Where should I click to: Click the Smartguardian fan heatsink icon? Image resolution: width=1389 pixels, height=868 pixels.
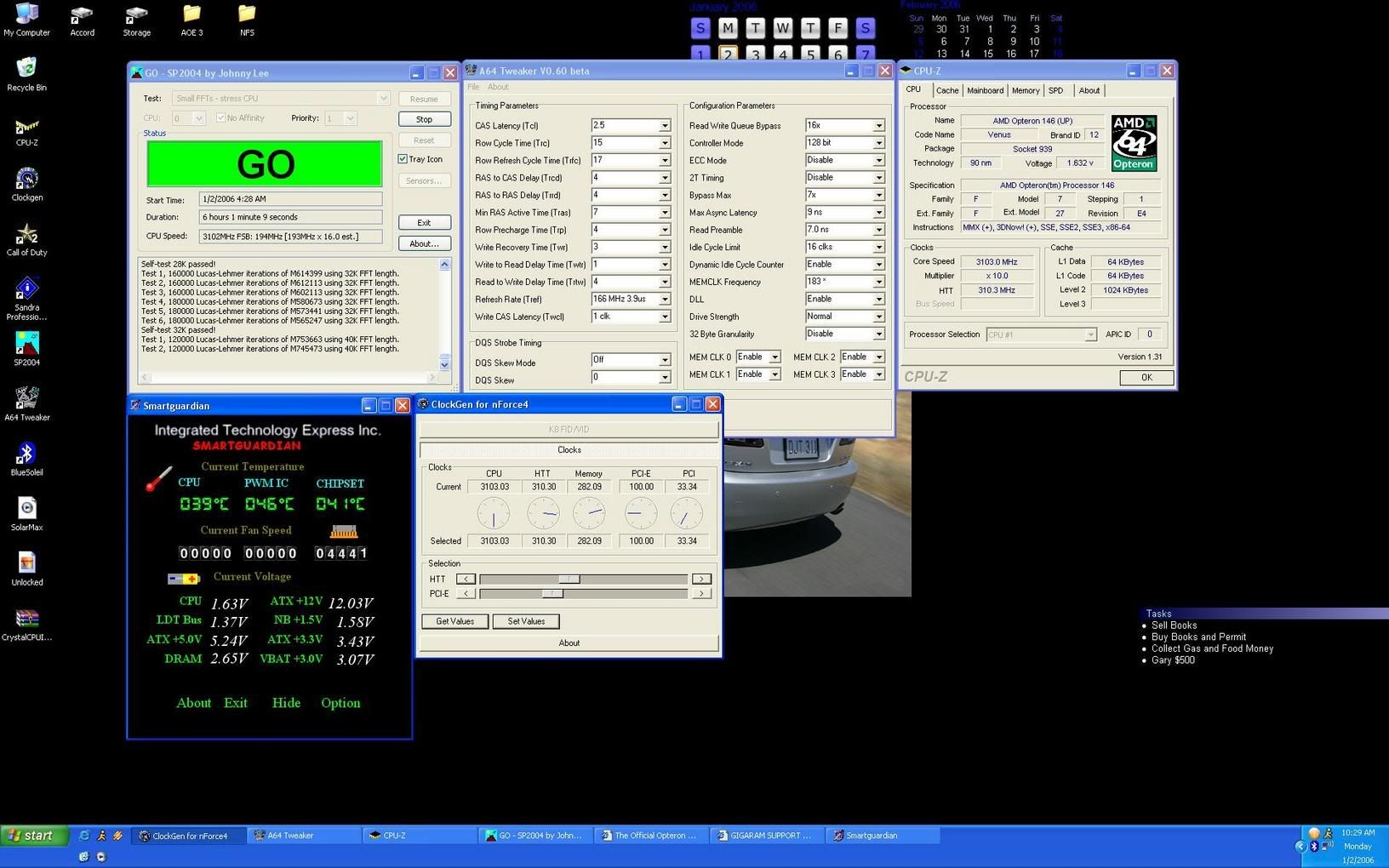pos(344,532)
